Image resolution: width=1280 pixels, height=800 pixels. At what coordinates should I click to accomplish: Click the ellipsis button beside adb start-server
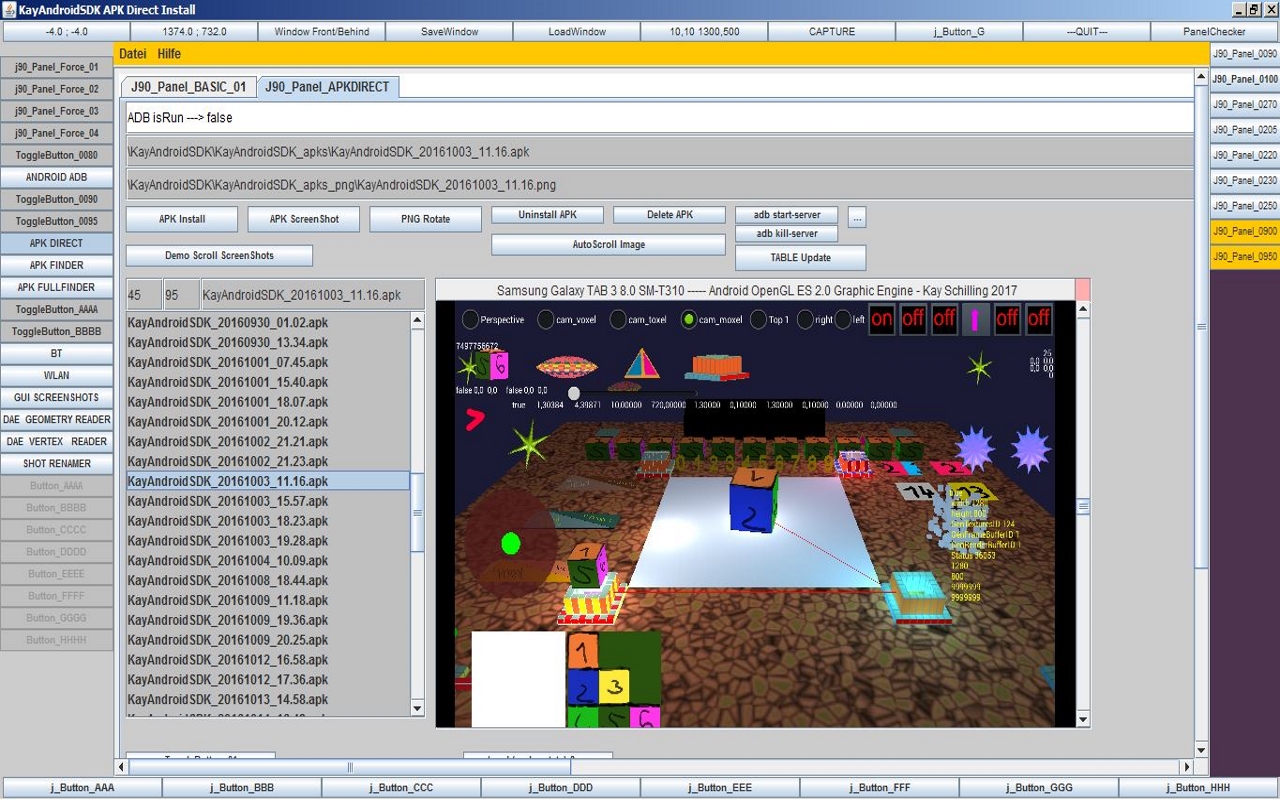[857, 216]
